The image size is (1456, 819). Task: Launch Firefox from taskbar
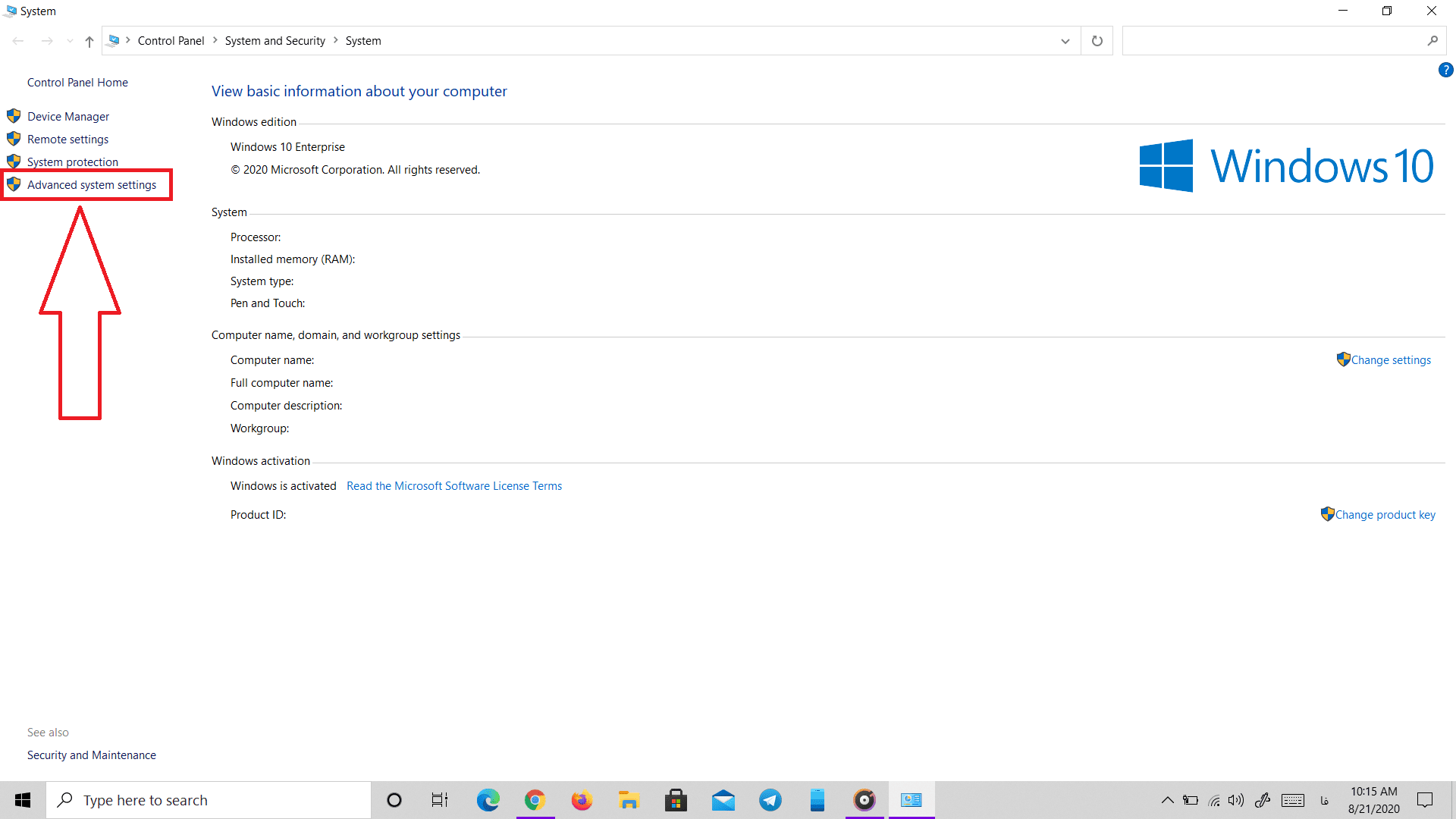point(582,800)
